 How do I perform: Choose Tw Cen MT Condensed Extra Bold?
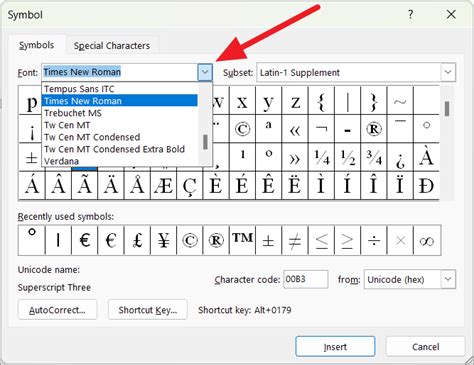120,149
